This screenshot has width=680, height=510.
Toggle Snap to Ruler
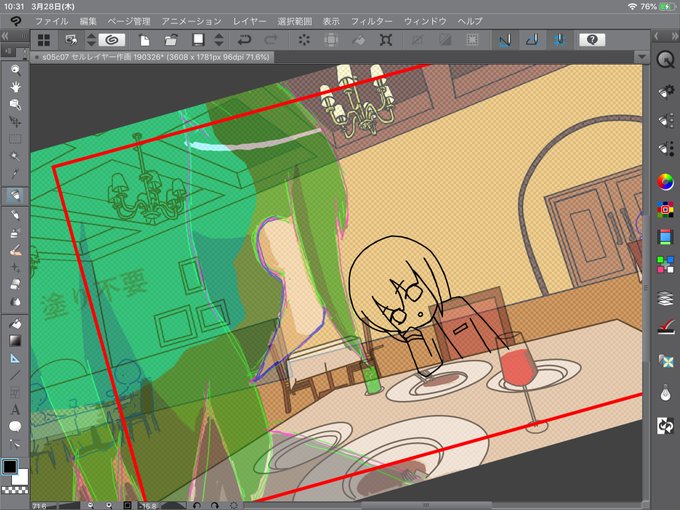505,40
